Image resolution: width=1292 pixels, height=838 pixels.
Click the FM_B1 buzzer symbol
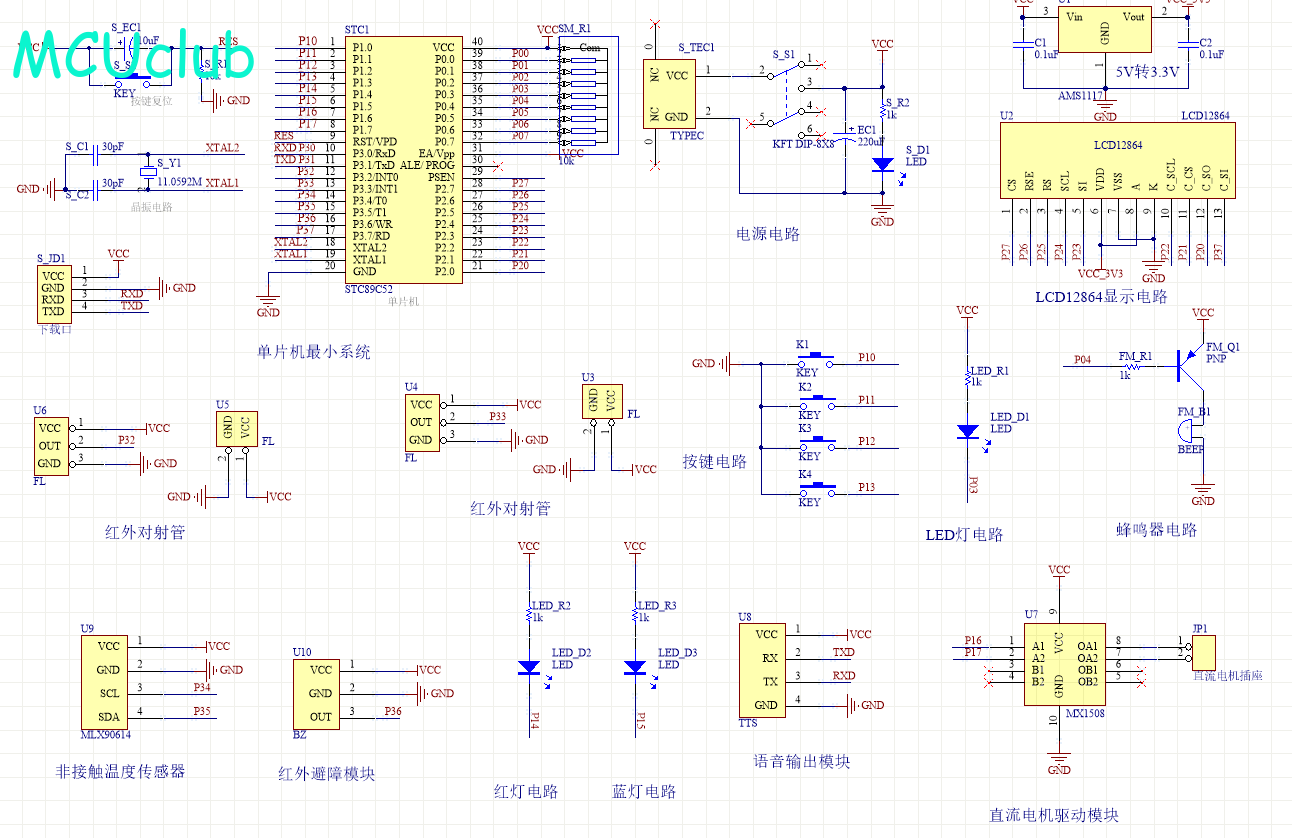click(1190, 431)
